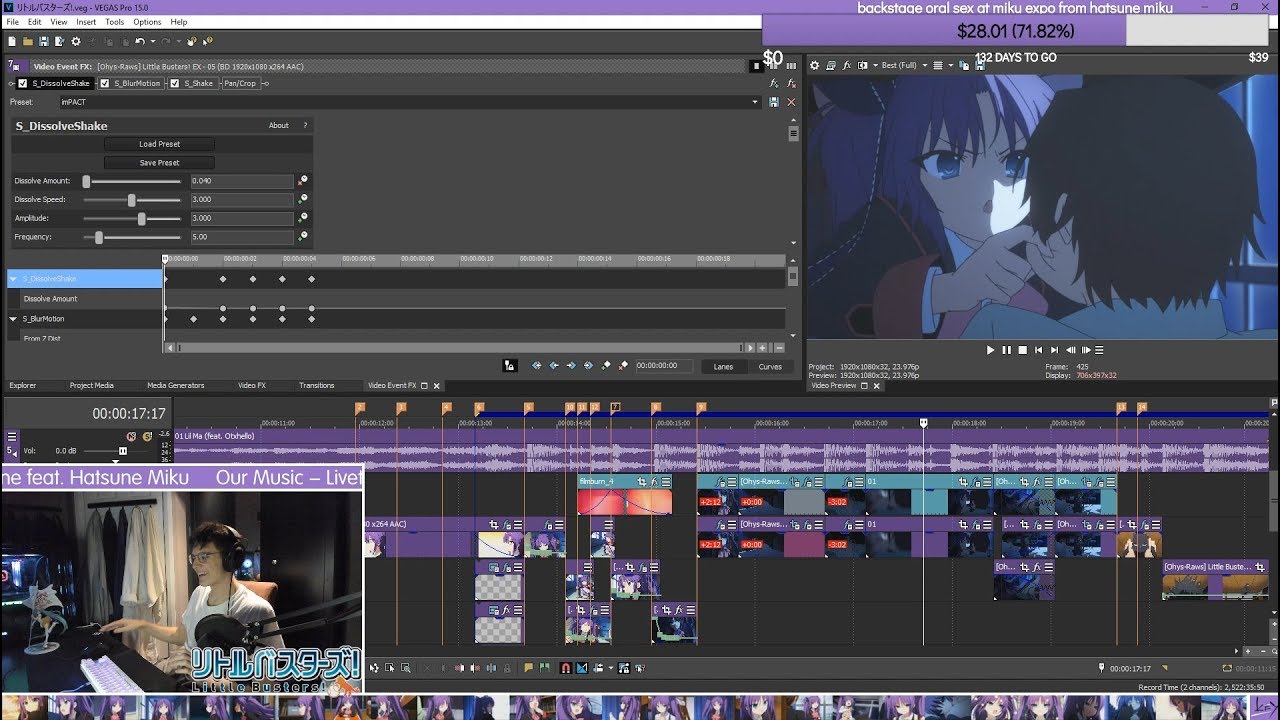Toggle the S_Shake effect checkbox
Viewport: 1280px width, 720px height.
point(175,83)
